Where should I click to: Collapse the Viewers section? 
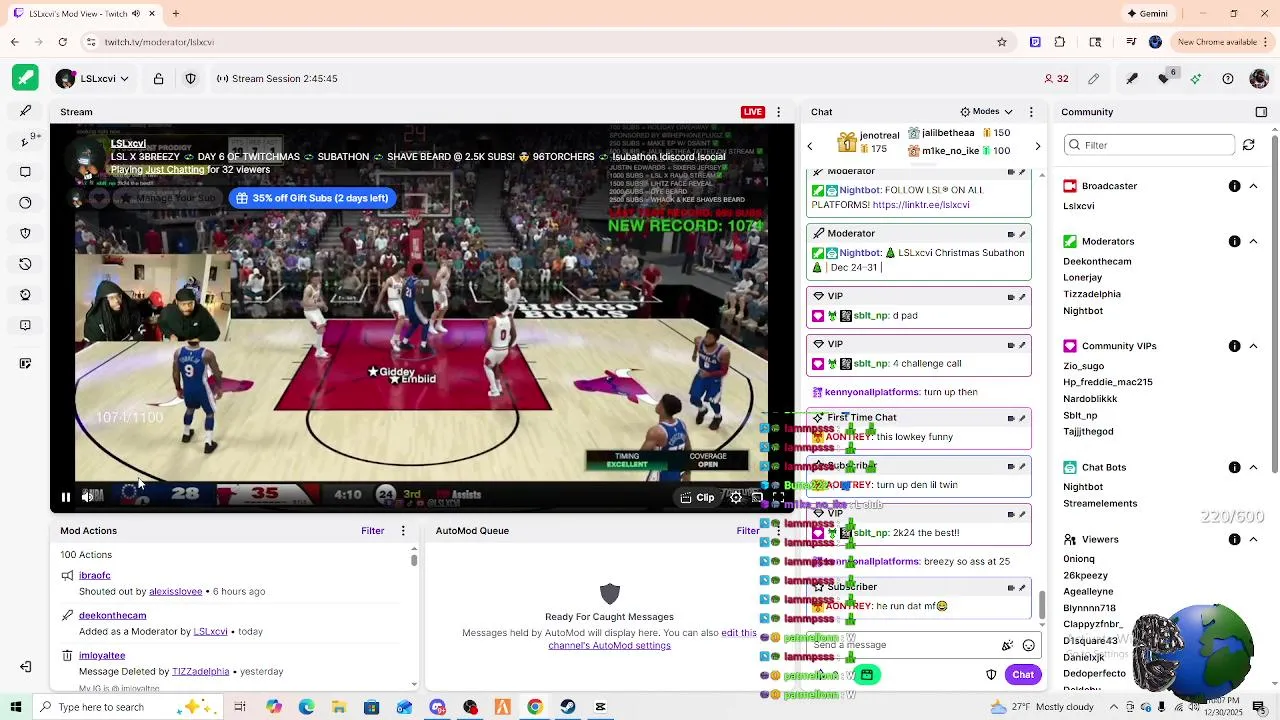1253,540
